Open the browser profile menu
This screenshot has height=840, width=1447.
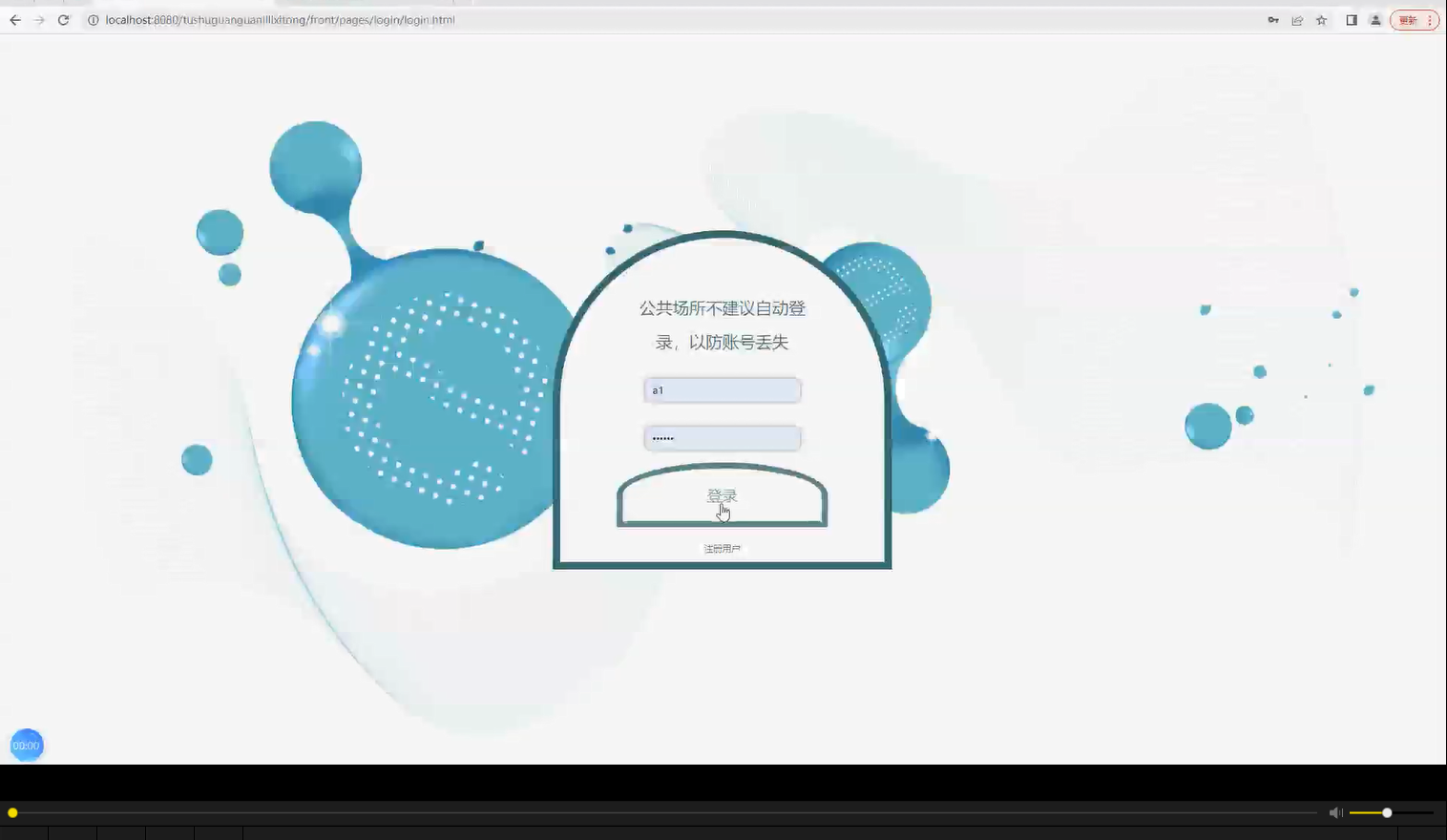pos(1375,20)
